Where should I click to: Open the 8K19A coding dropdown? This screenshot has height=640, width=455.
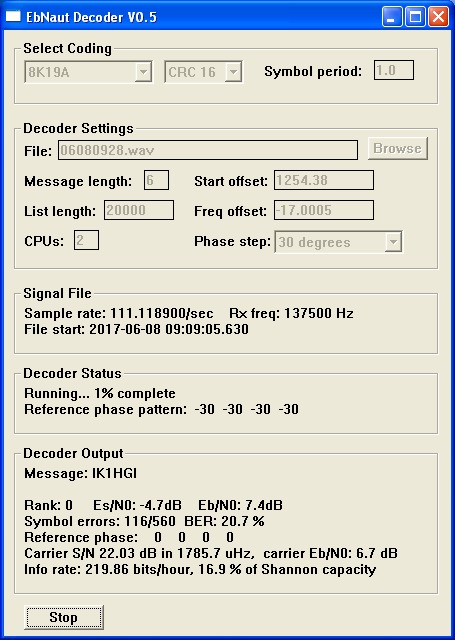(x=143, y=72)
